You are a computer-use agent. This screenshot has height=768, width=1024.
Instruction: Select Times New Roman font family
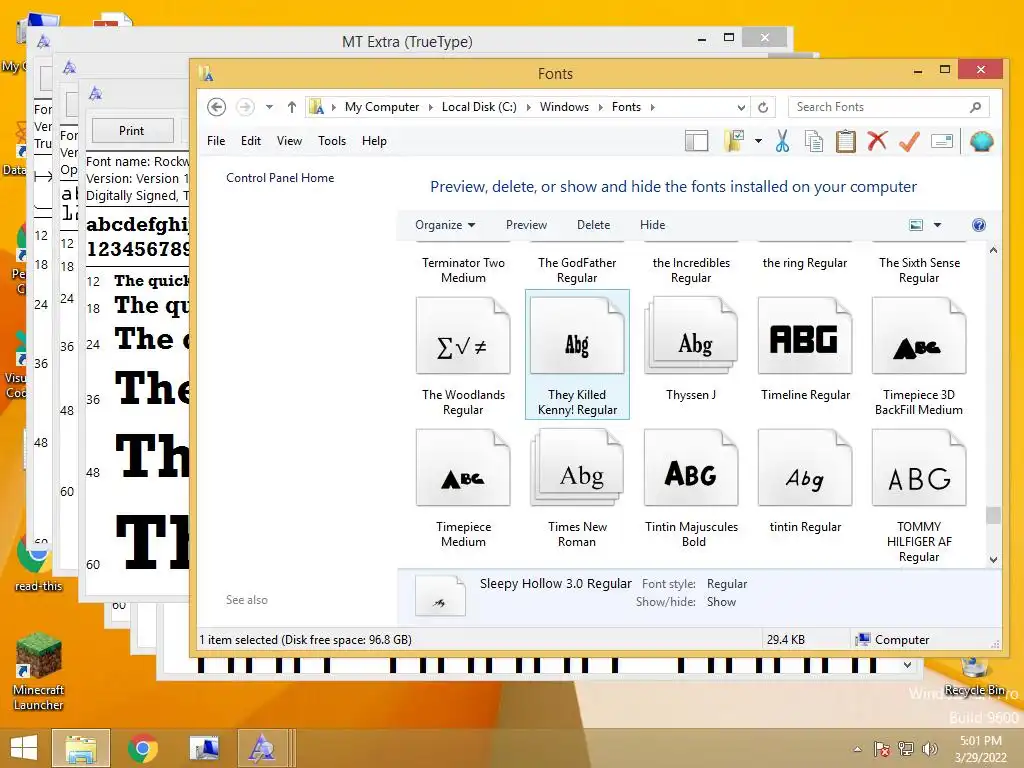tap(577, 488)
